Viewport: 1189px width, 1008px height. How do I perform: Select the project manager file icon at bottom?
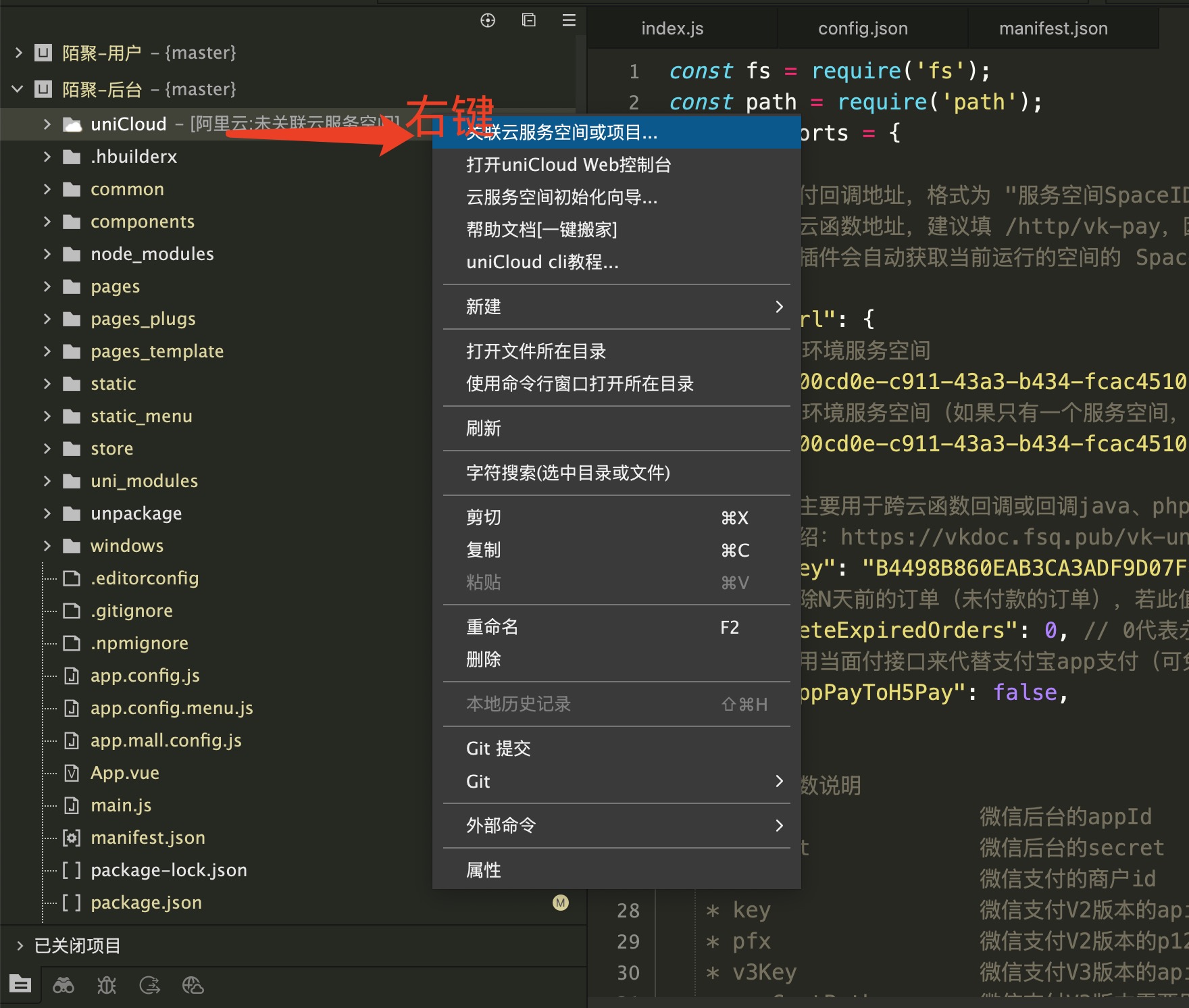tap(20, 985)
